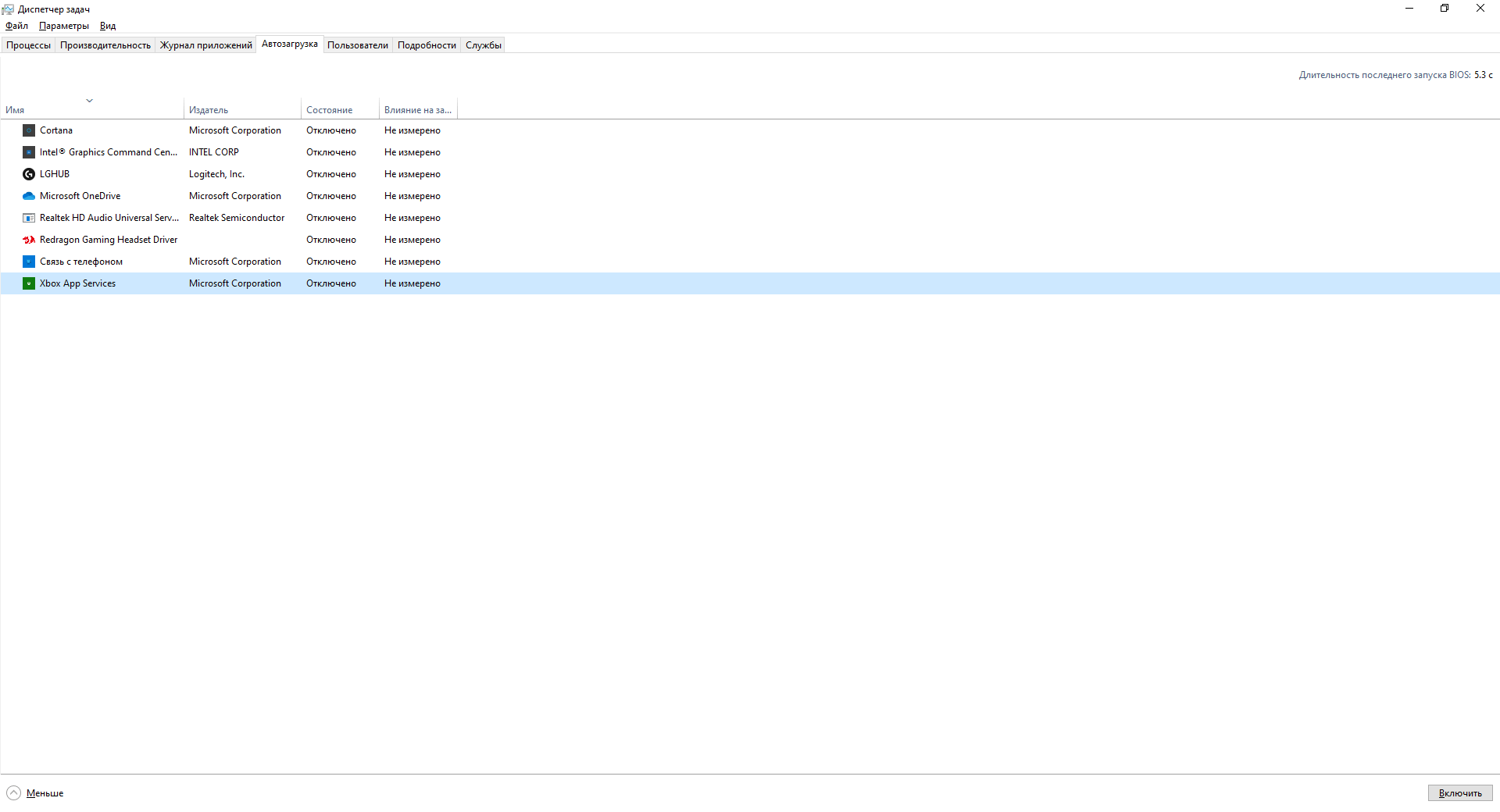Viewport: 1500px width, 812px height.
Task: Select Redragon Gaming Headset Driver name
Action: [109, 240]
